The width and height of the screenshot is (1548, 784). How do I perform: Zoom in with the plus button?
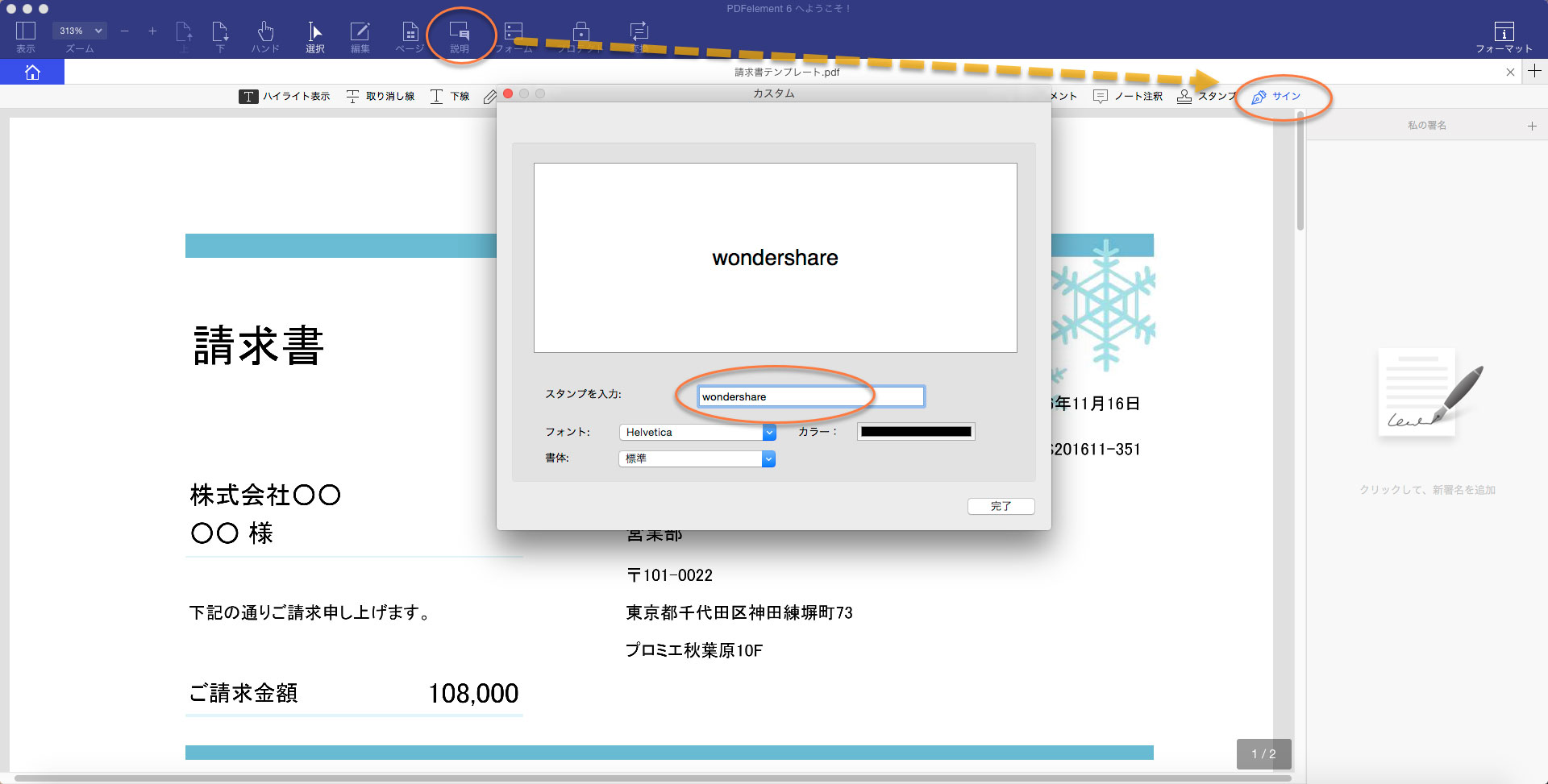tap(152, 31)
